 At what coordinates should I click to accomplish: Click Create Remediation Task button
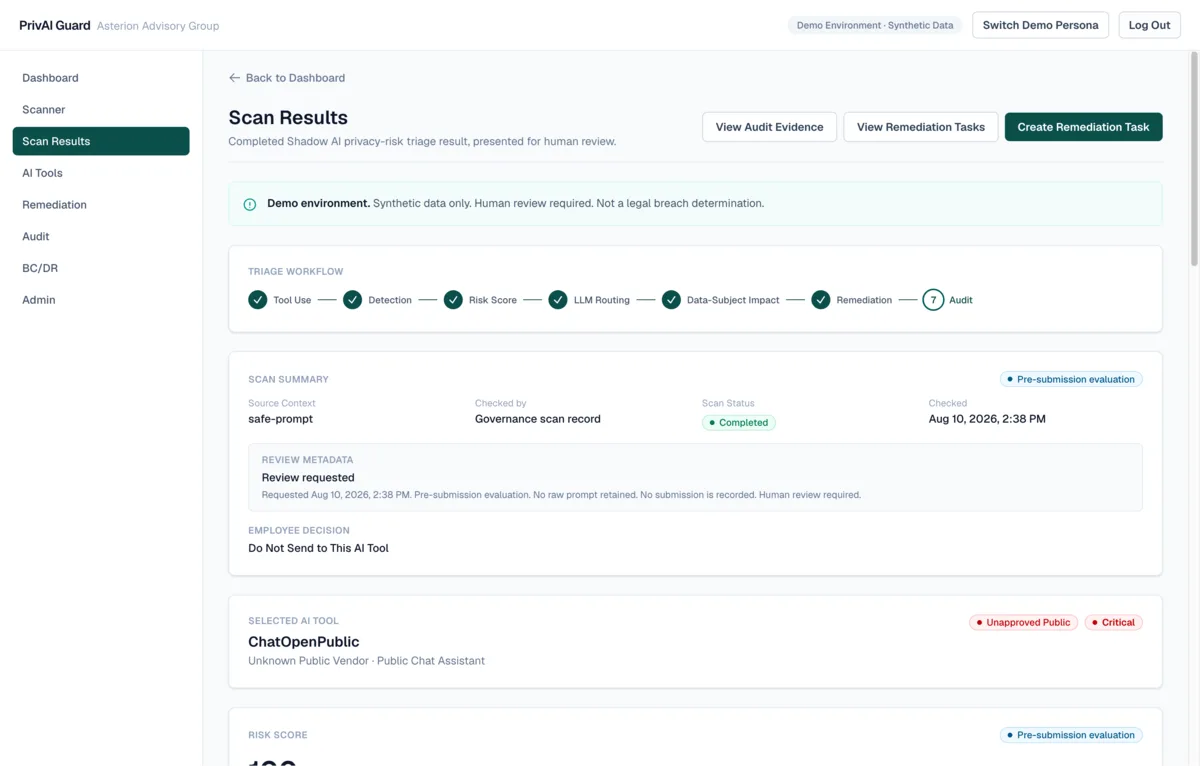(x=1083, y=127)
